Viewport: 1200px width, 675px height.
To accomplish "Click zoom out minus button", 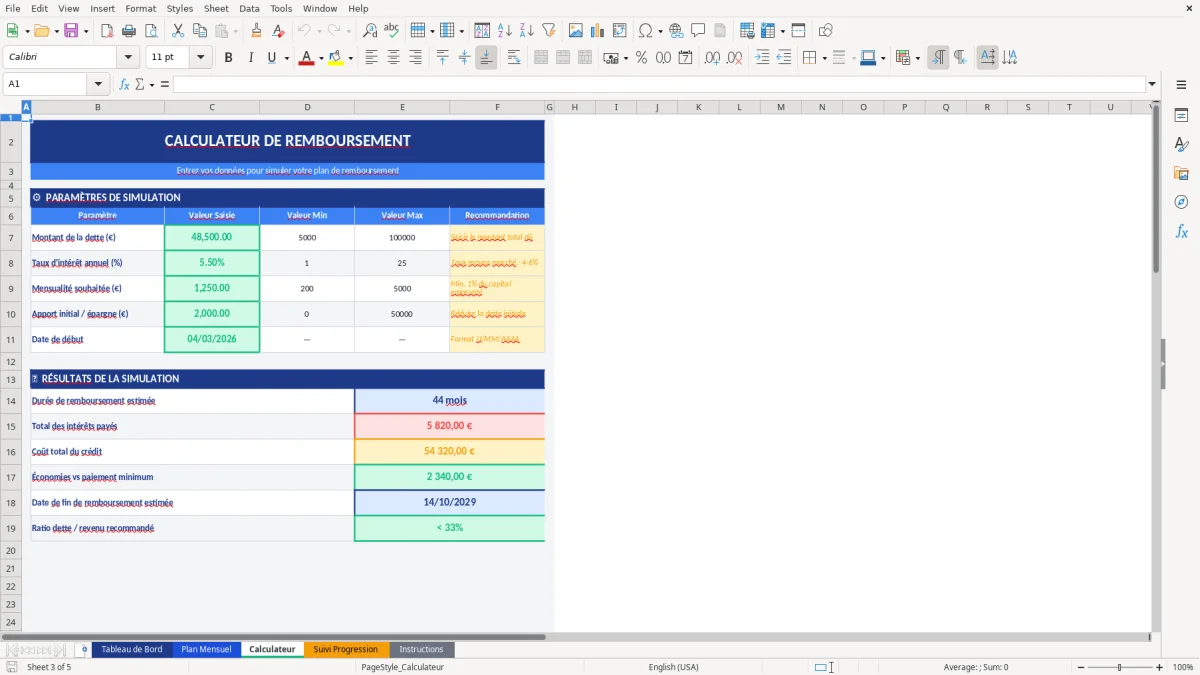I will point(1079,667).
